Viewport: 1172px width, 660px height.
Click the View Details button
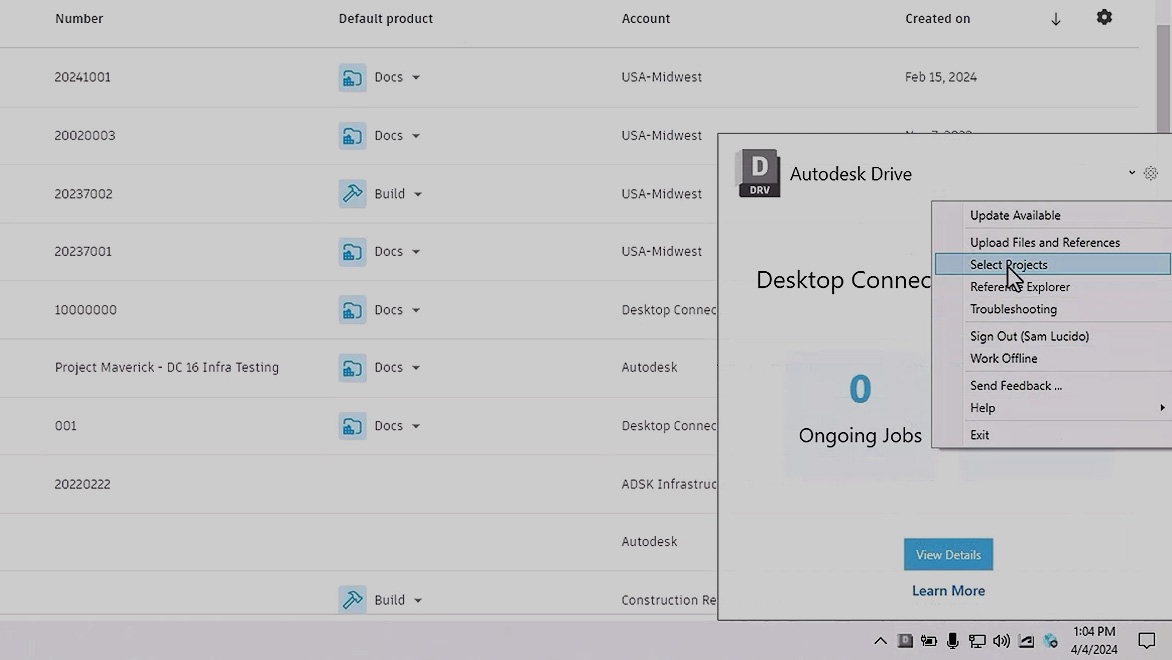click(x=949, y=555)
